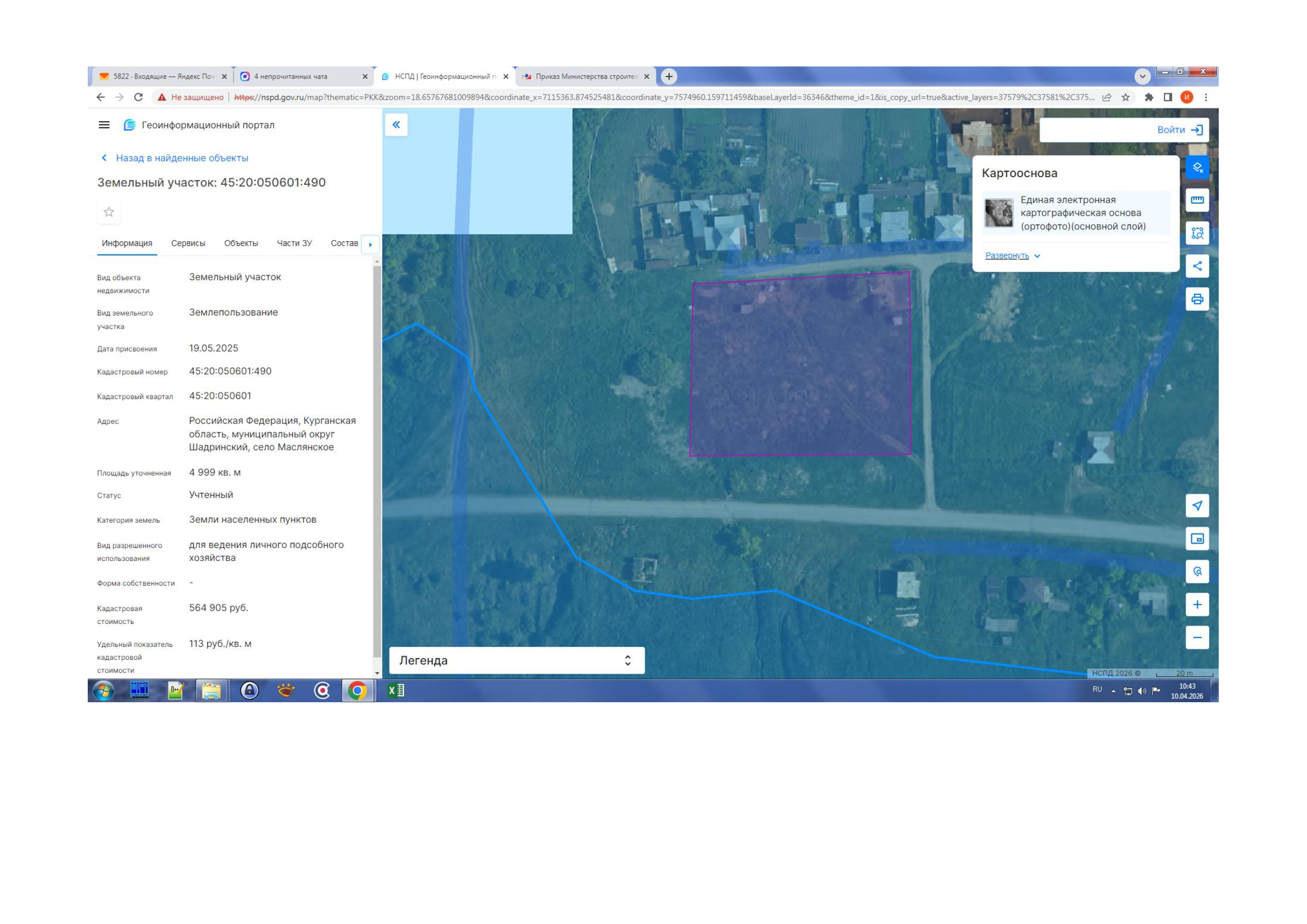Zoom out with the minus button
This screenshot has height=924, width=1307.
pos(1196,638)
